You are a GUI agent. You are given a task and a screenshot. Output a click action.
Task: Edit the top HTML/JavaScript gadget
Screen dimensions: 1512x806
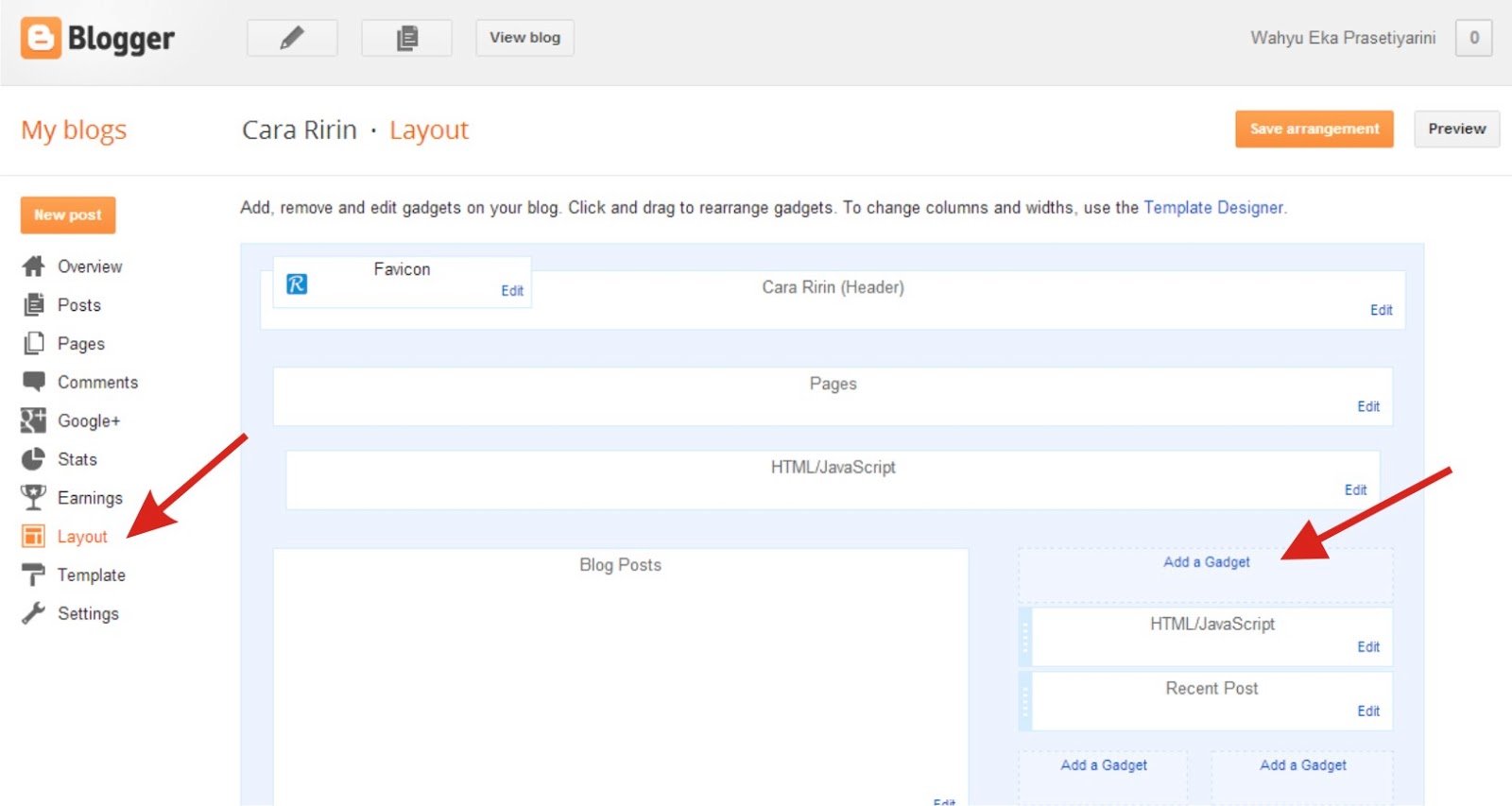point(1356,489)
